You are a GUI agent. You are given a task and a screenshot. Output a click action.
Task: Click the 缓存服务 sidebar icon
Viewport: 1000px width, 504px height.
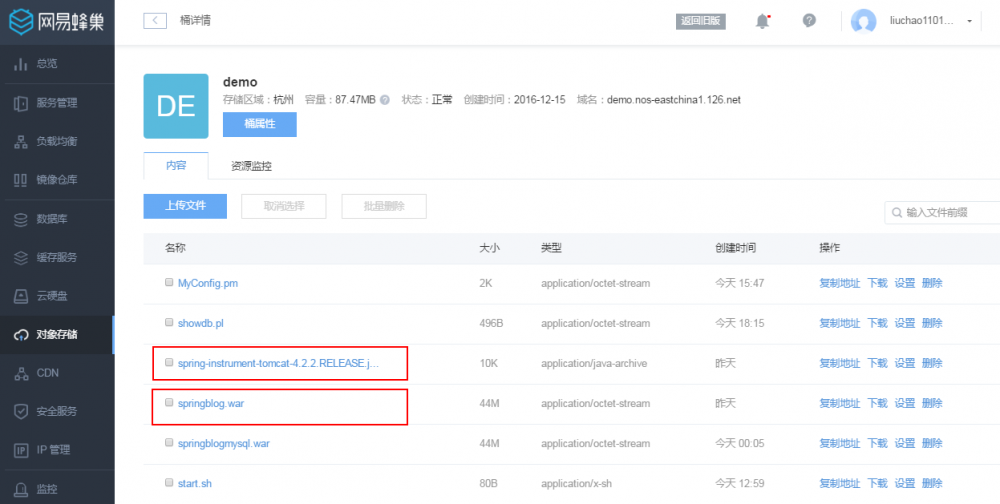21,258
